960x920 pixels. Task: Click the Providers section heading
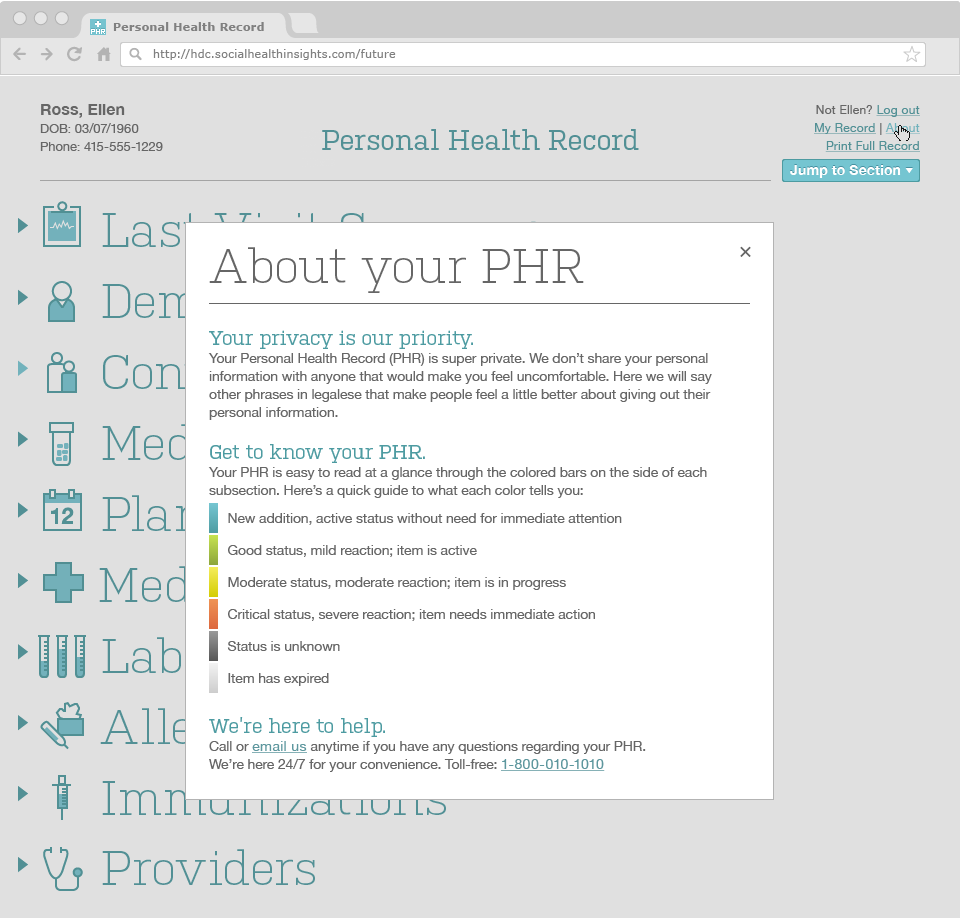click(209, 869)
